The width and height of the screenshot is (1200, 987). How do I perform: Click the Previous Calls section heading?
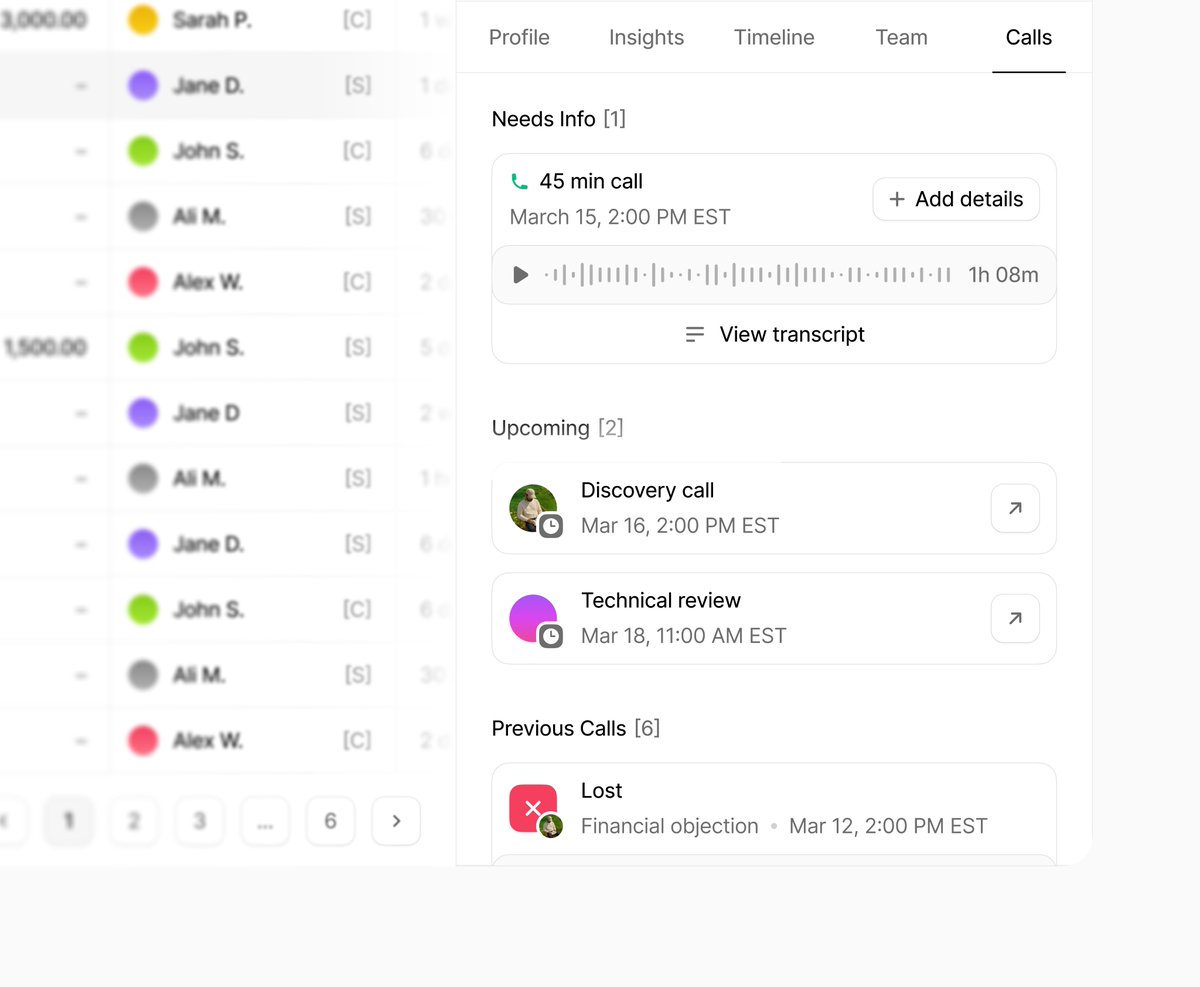point(559,728)
